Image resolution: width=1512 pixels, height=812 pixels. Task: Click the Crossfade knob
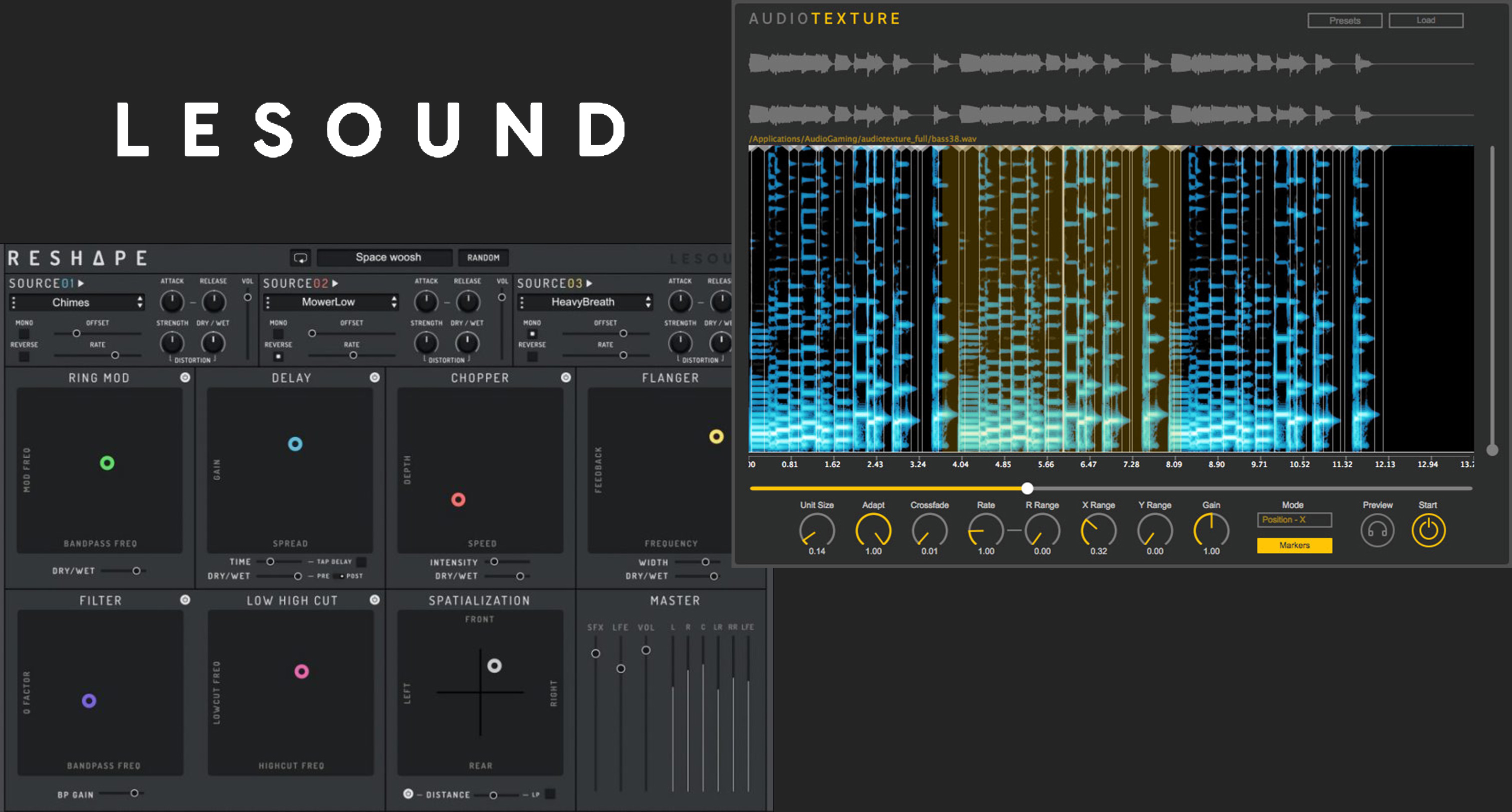[929, 530]
